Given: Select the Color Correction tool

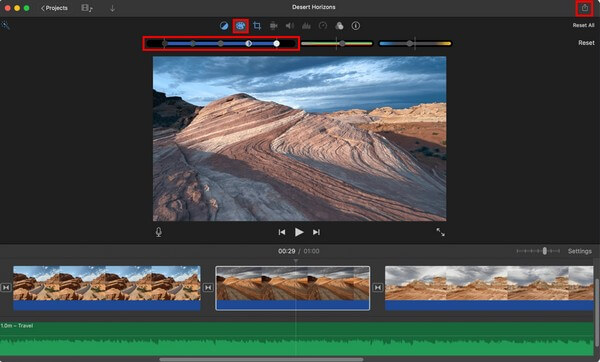Looking at the screenshot, I should click(x=240, y=26).
